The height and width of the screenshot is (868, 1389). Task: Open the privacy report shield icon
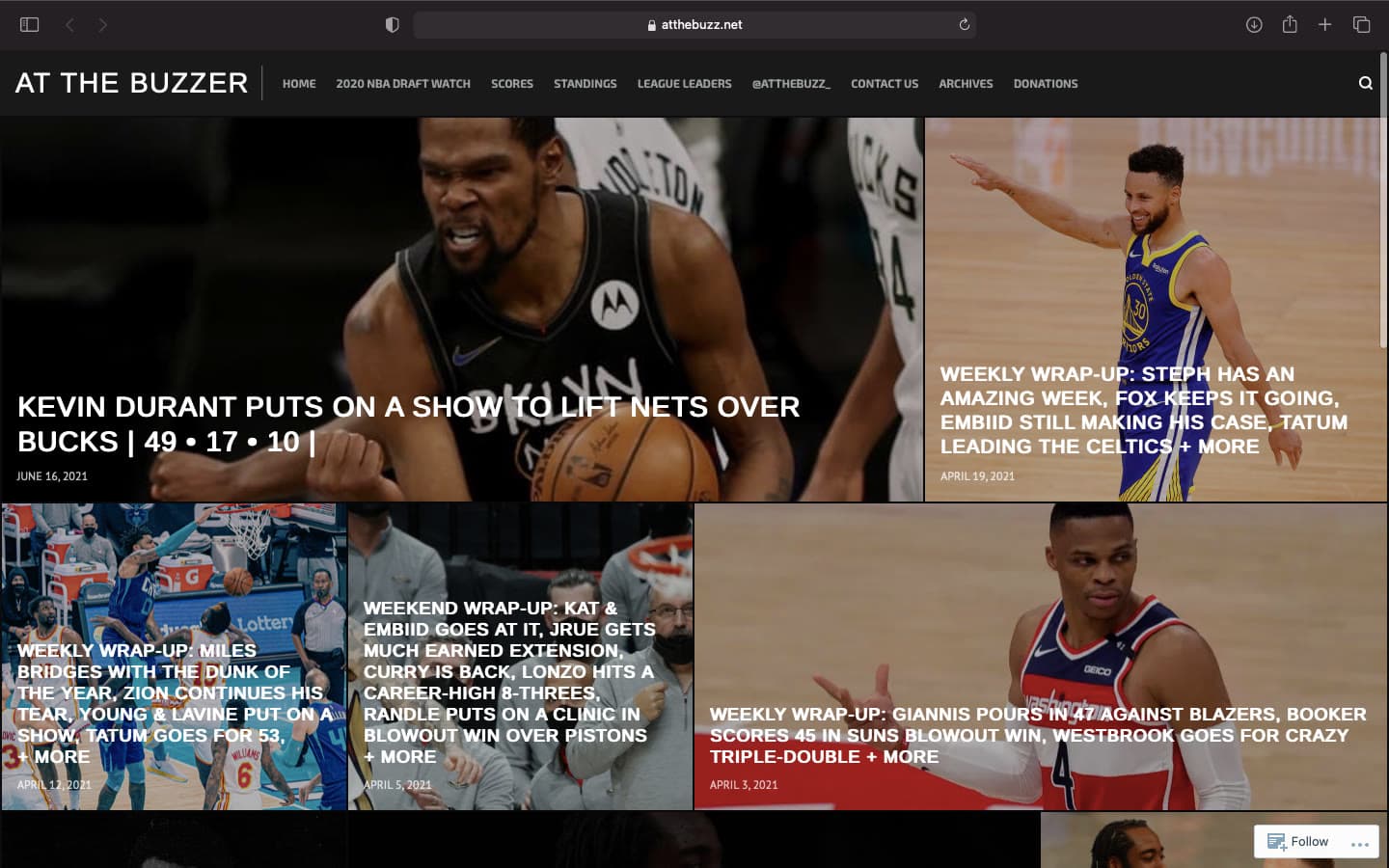click(x=392, y=25)
